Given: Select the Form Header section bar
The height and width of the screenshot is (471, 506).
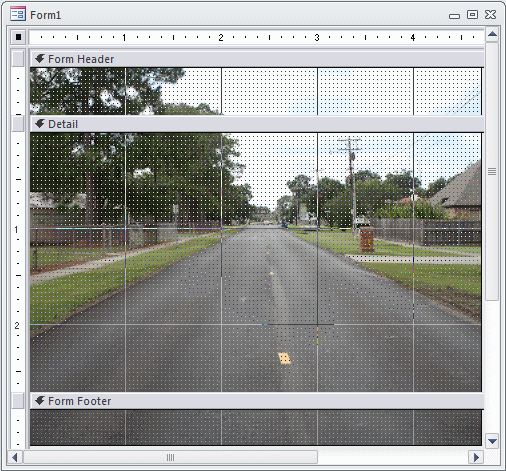Looking at the screenshot, I should click(x=257, y=59).
